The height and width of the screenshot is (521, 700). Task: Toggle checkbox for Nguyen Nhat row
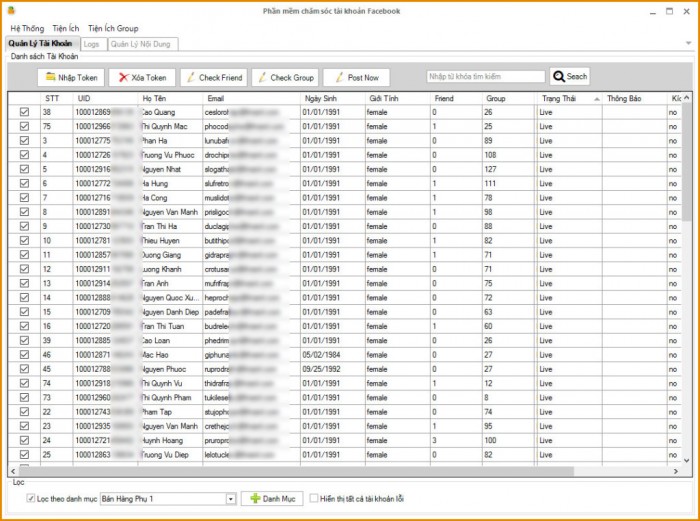click(x=24, y=169)
